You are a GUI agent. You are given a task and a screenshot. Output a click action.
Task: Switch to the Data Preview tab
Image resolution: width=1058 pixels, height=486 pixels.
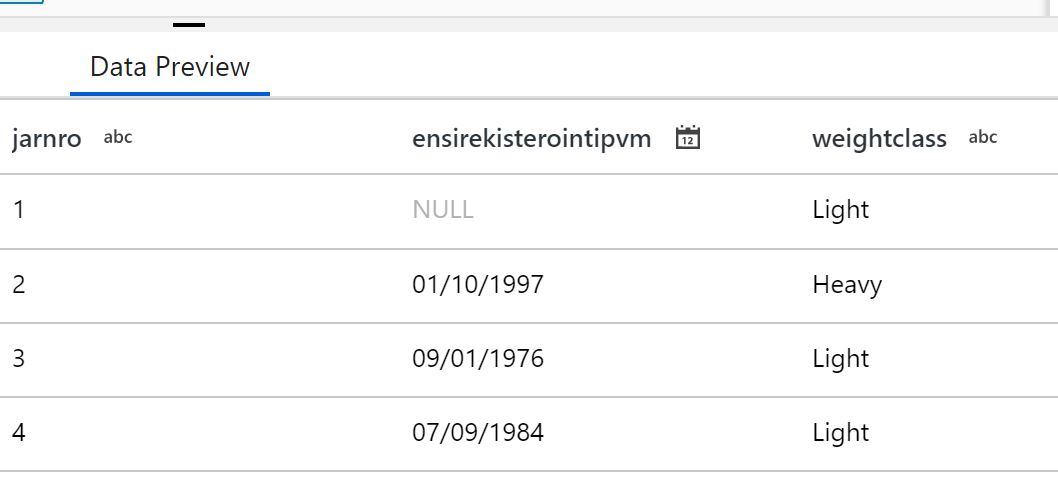coord(170,67)
